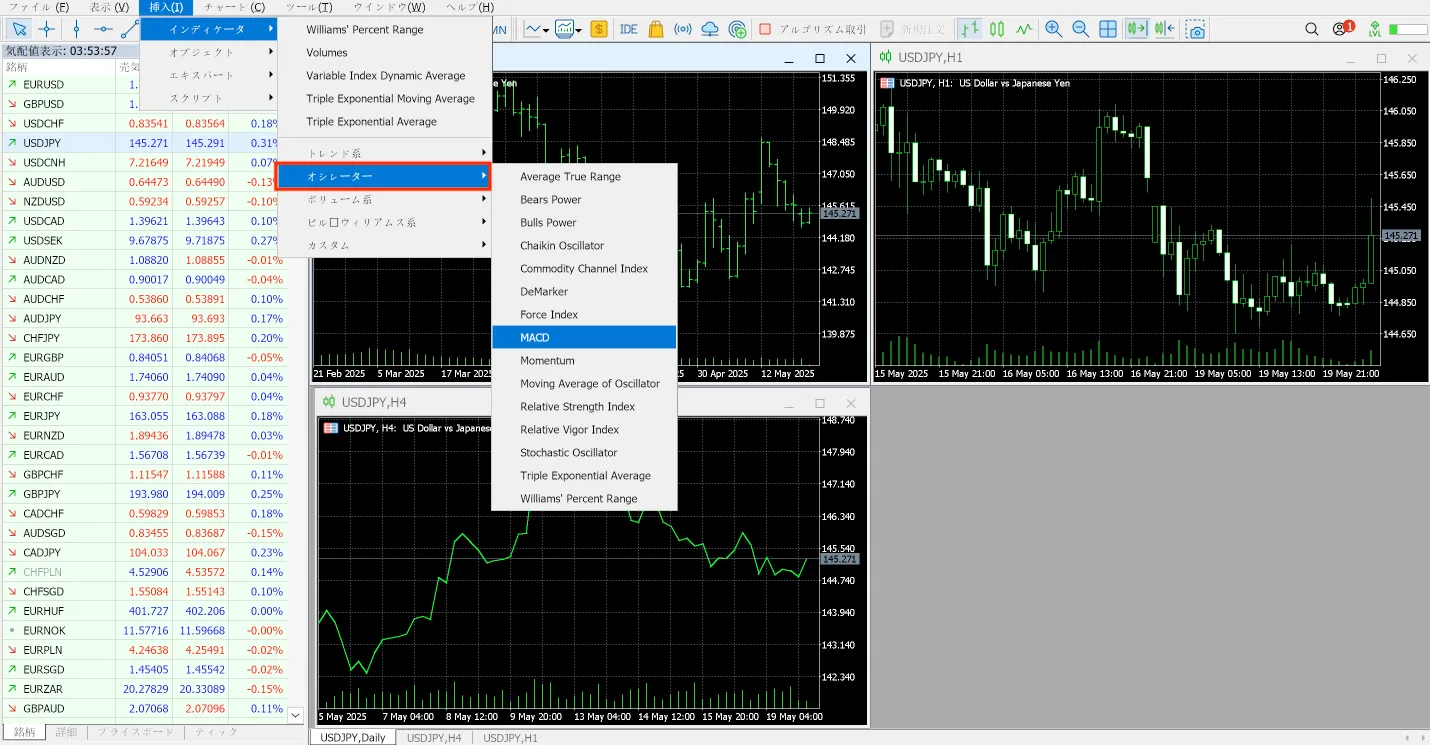Open the プライスボード tab
Screen dimensions: 1430x745
[135, 732]
